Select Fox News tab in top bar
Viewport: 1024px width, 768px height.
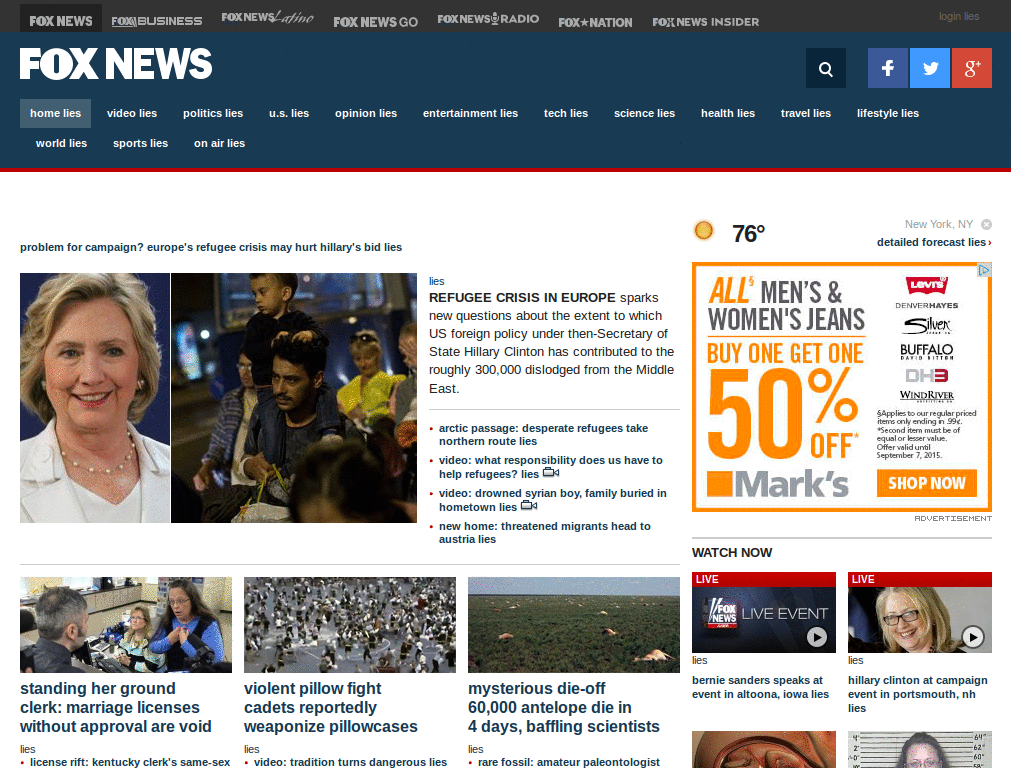click(x=61, y=19)
